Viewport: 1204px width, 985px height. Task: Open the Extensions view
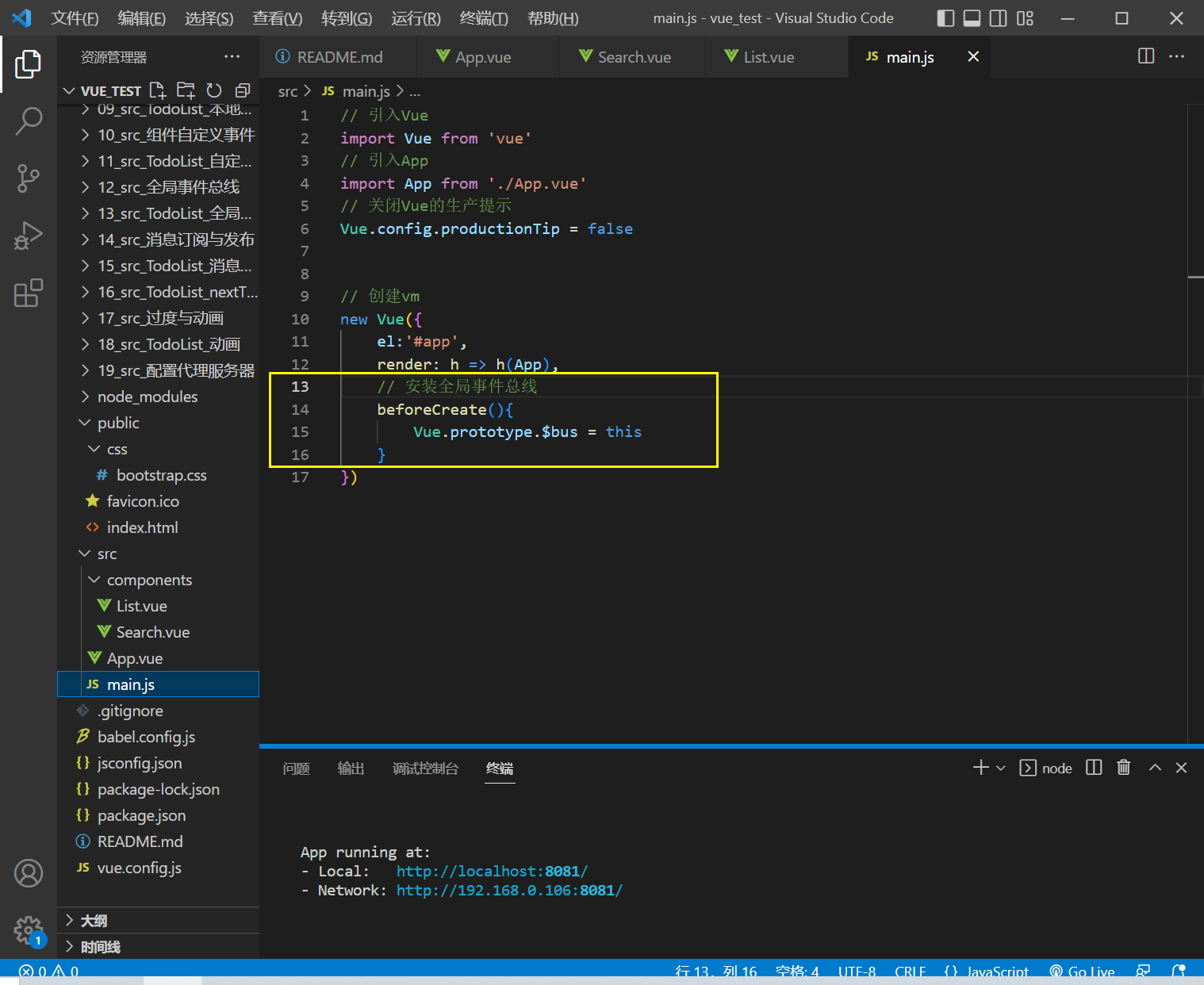(x=29, y=293)
